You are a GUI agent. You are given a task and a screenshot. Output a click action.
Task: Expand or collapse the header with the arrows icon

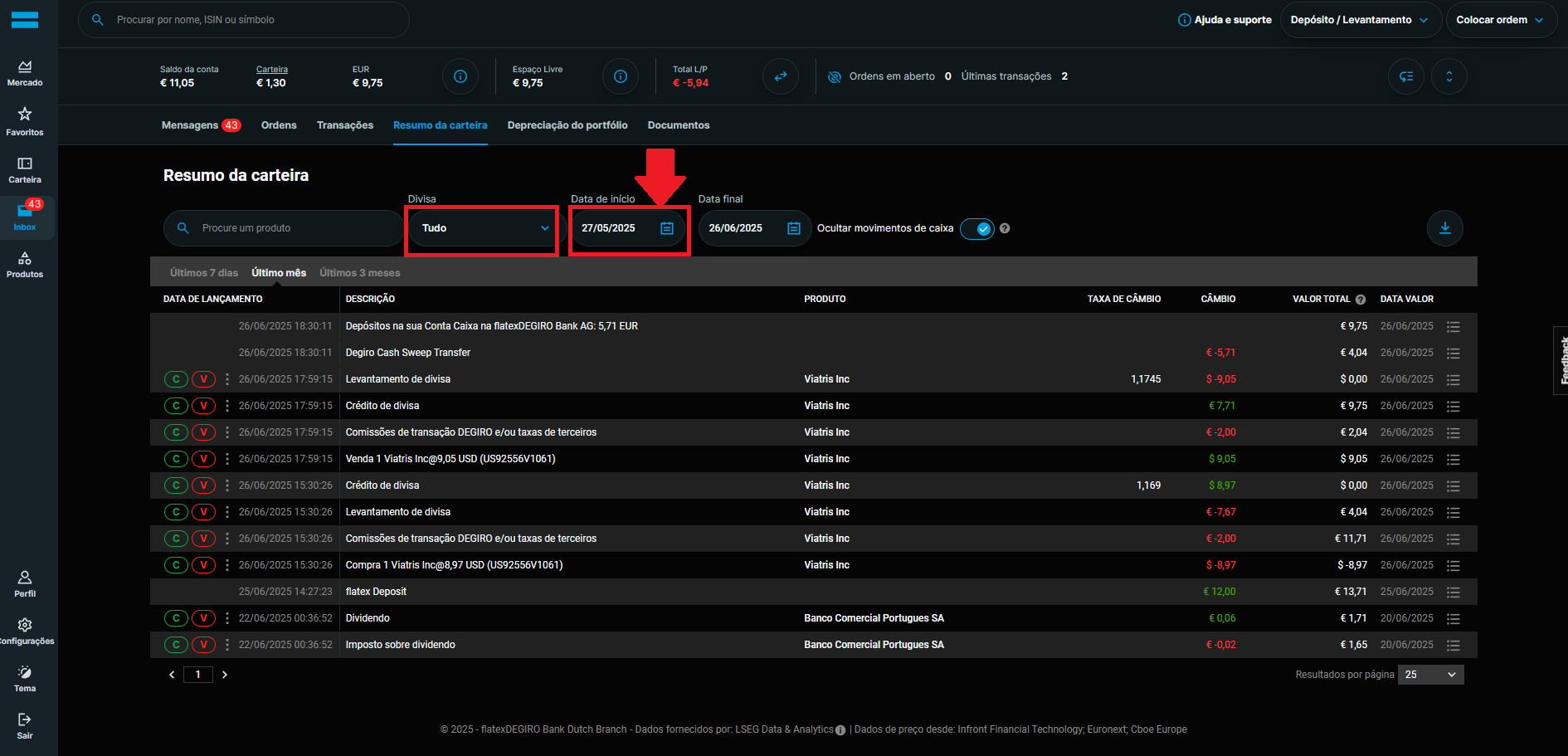pos(1449,76)
